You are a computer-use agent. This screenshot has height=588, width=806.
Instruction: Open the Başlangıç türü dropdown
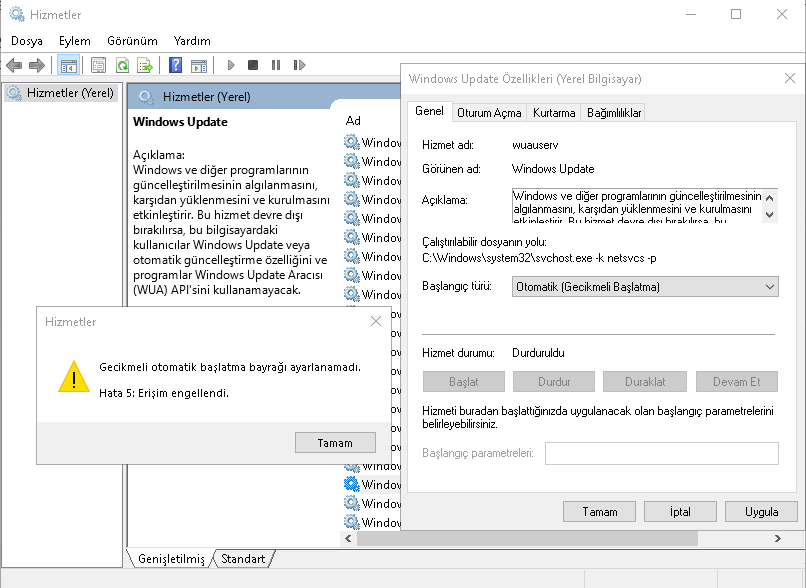click(x=645, y=287)
